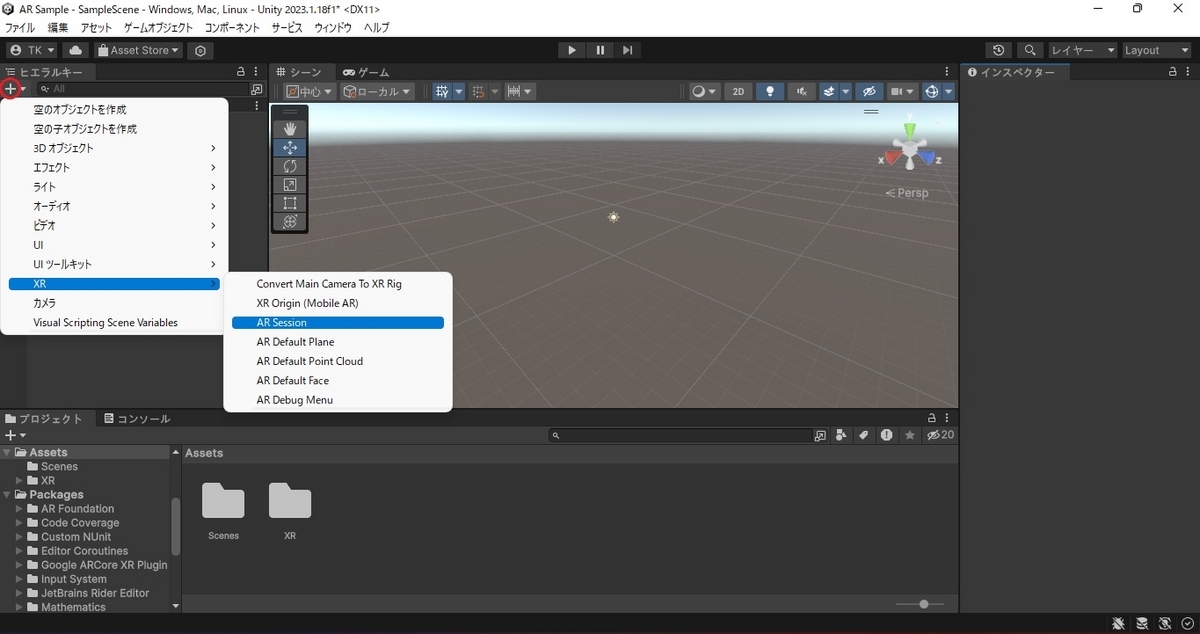Open the version control settings icon
This screenshot has width=1200, height=634.
(201, 50)
